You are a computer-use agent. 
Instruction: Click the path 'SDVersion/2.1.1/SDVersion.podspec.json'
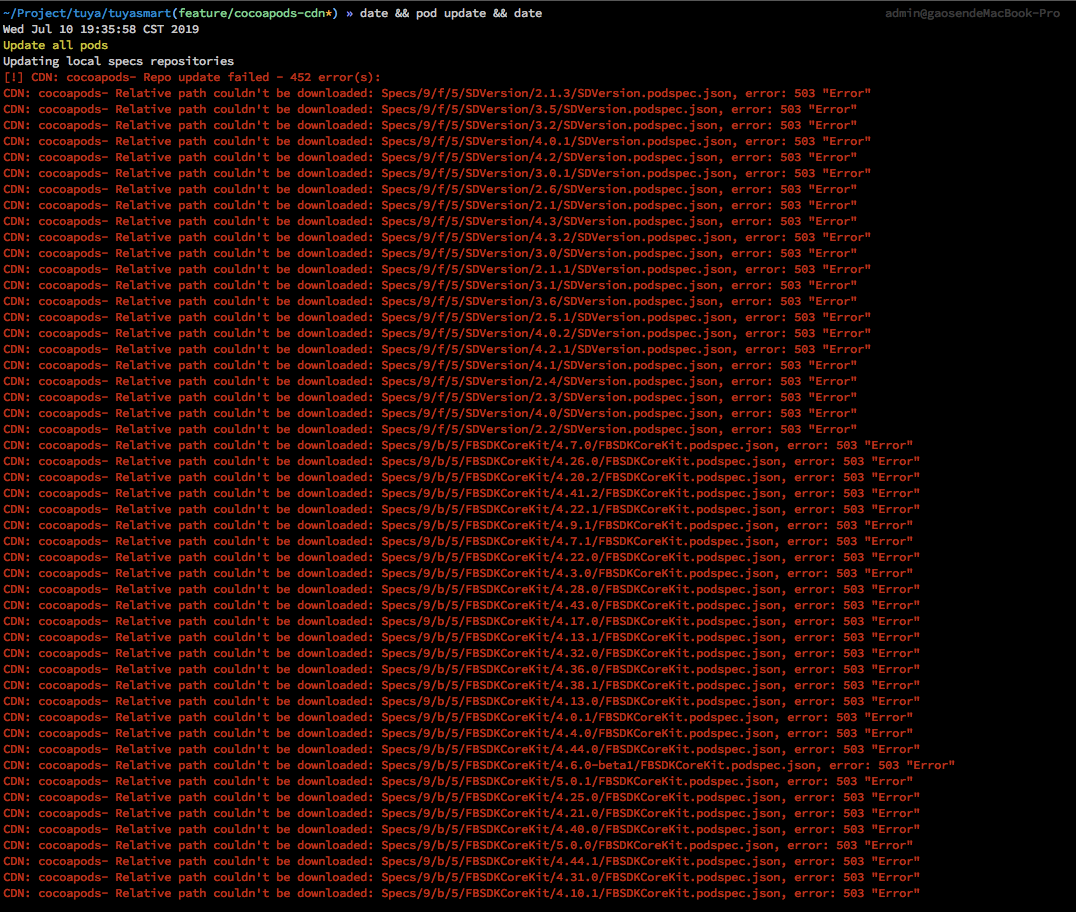click(598, 269)
